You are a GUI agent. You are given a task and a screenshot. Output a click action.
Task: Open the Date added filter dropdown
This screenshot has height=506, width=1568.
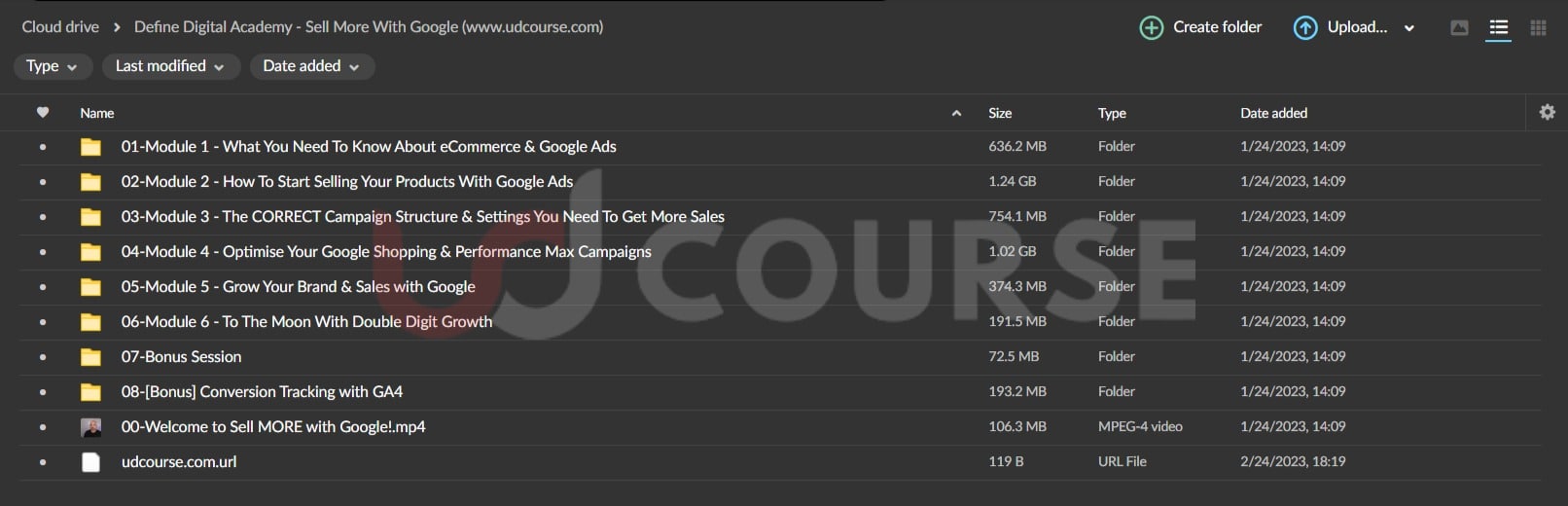[x=311, y=66]
